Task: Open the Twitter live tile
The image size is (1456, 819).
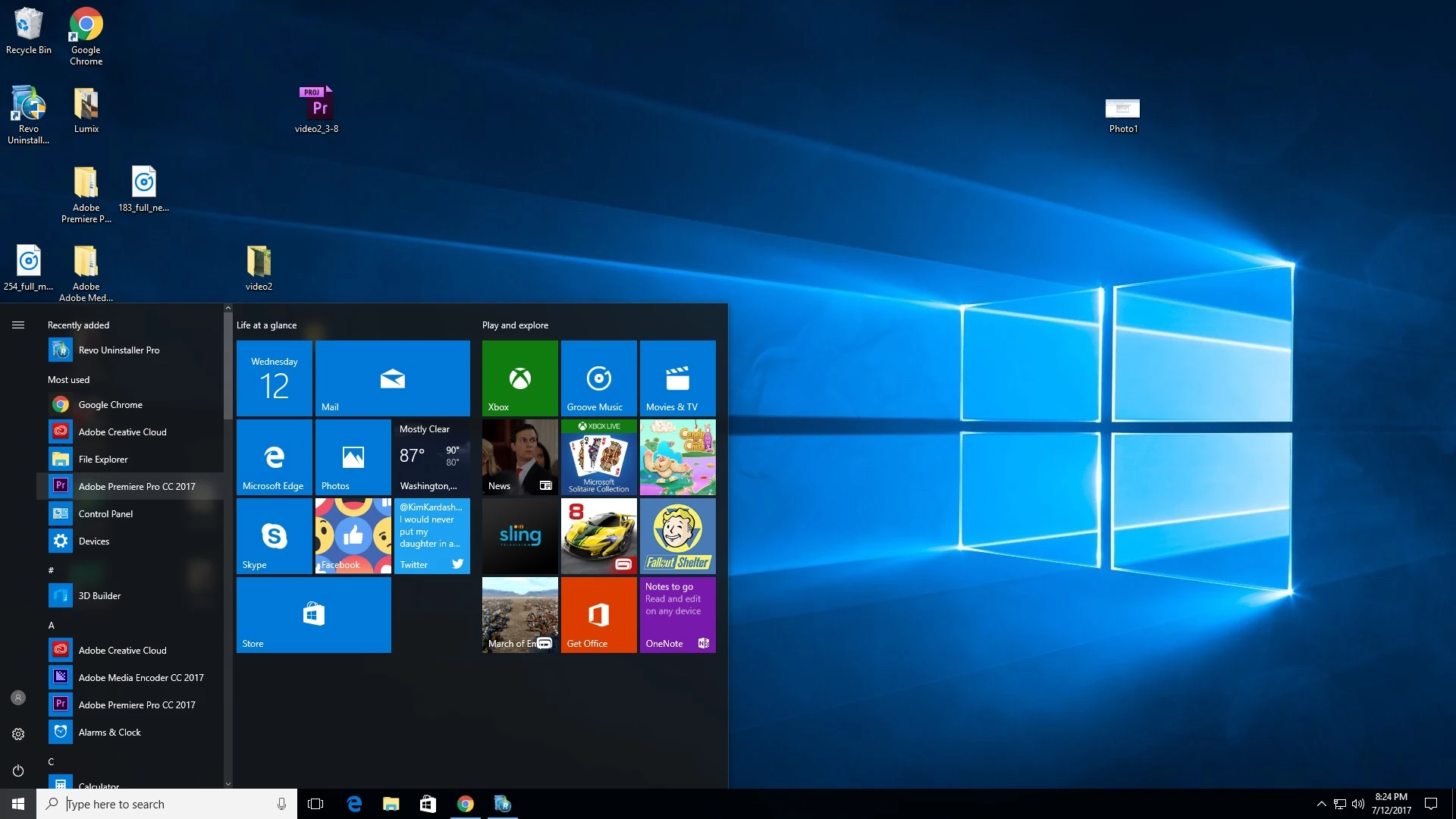Action: 431,535
